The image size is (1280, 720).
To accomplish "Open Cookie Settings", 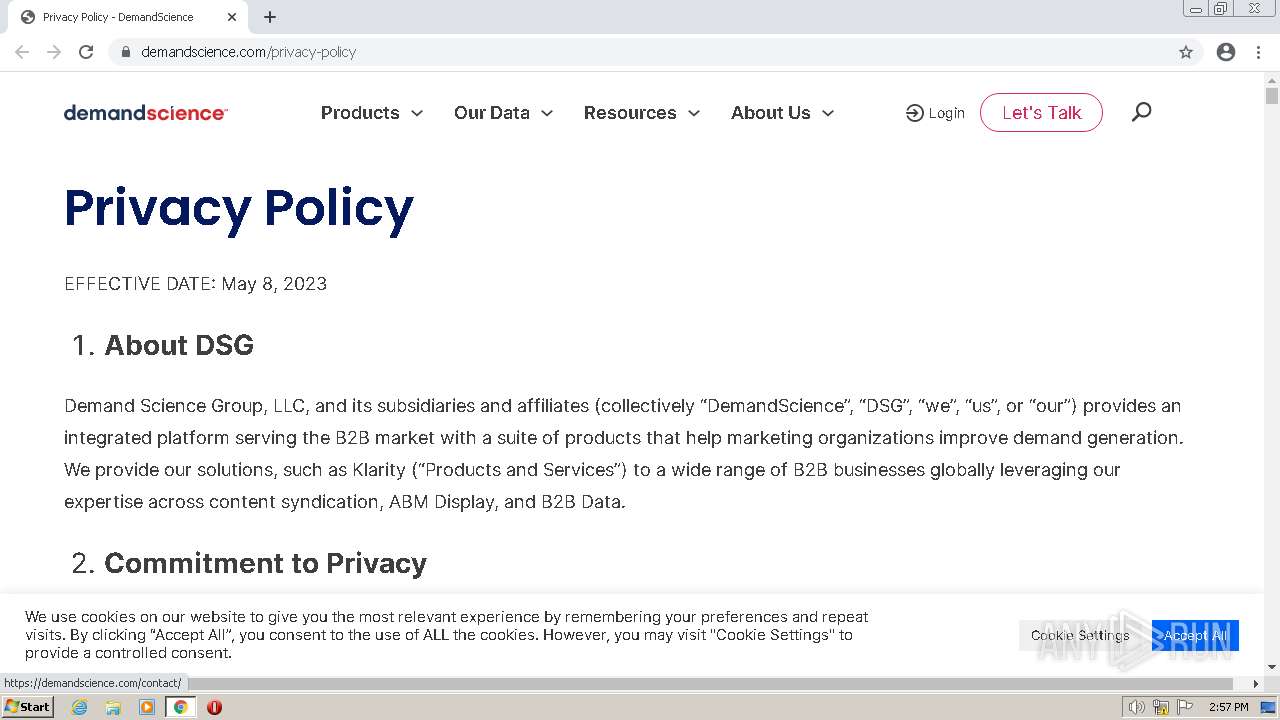I will 1080,635.
